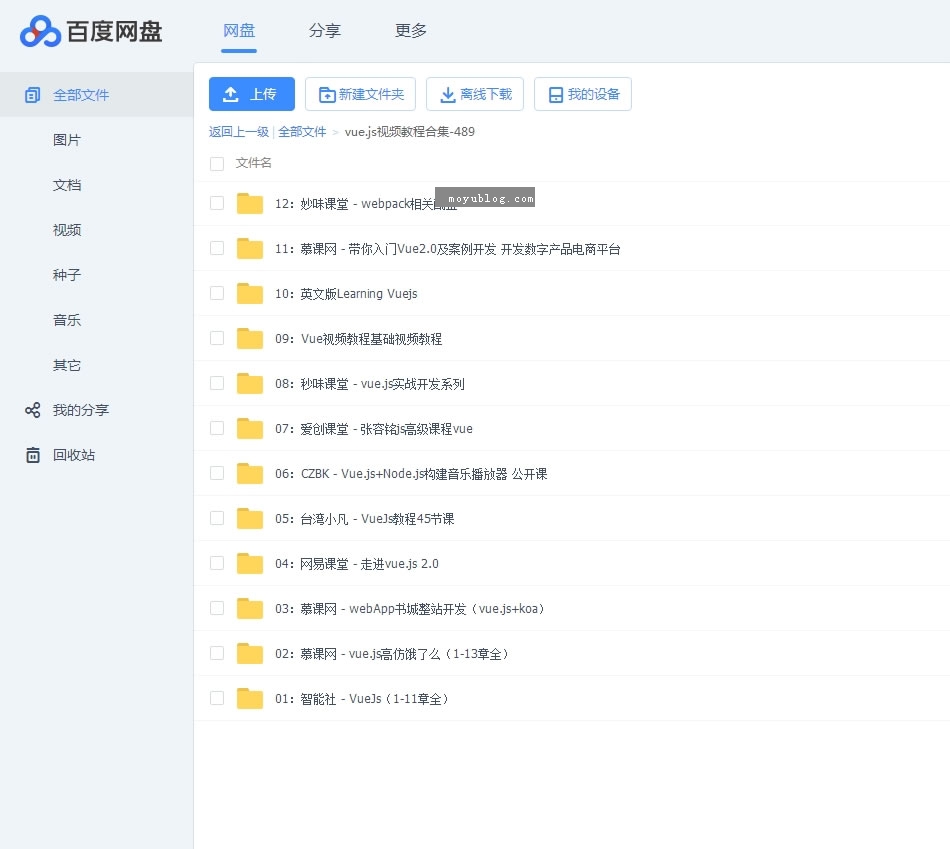Check the box for 05: 台湾小凡
Image resolution: width=950 pixels, height=849 pixels.
(x=217, y=518)
